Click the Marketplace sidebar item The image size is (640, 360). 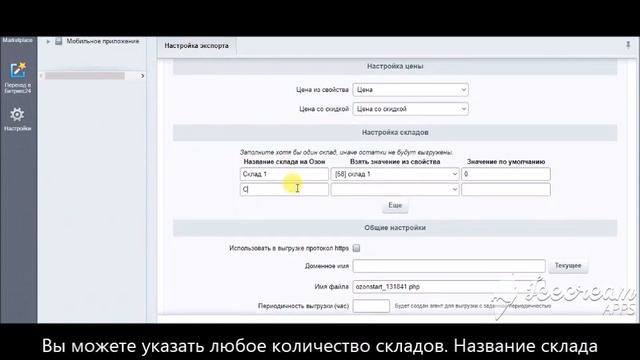pyautogui.click(x=17, y=40)
